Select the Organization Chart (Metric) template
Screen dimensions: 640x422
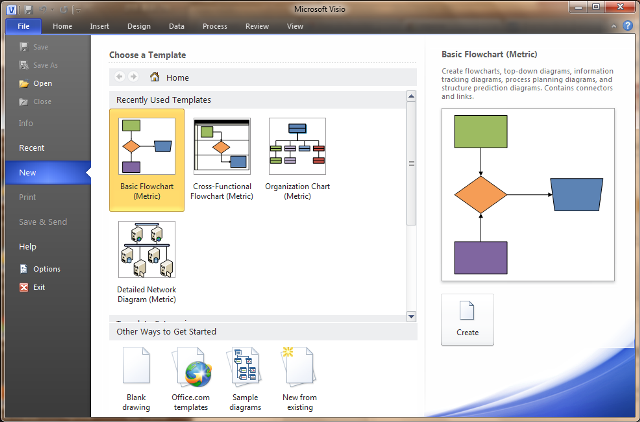(298, 160)
